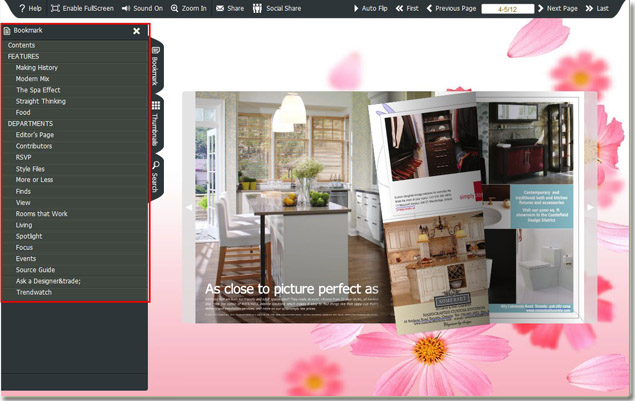
Task: Open the Help button
Action: point(30,8)
